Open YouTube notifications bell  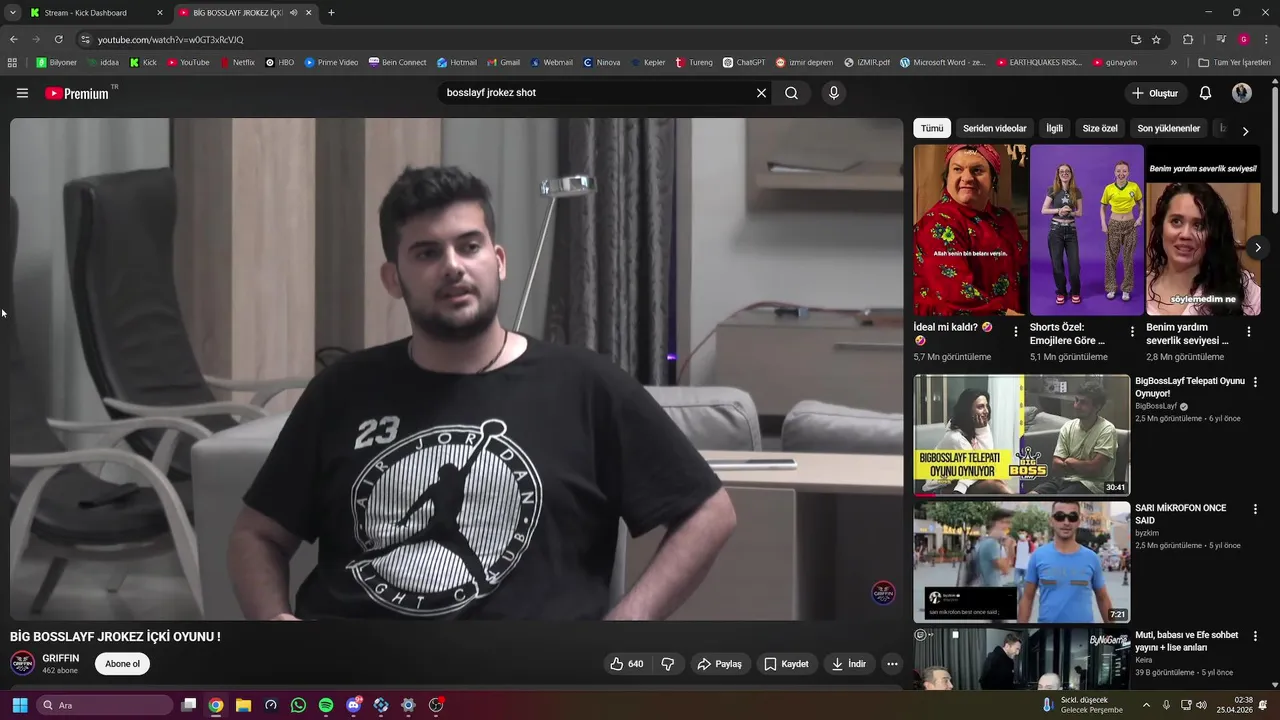1205,93
